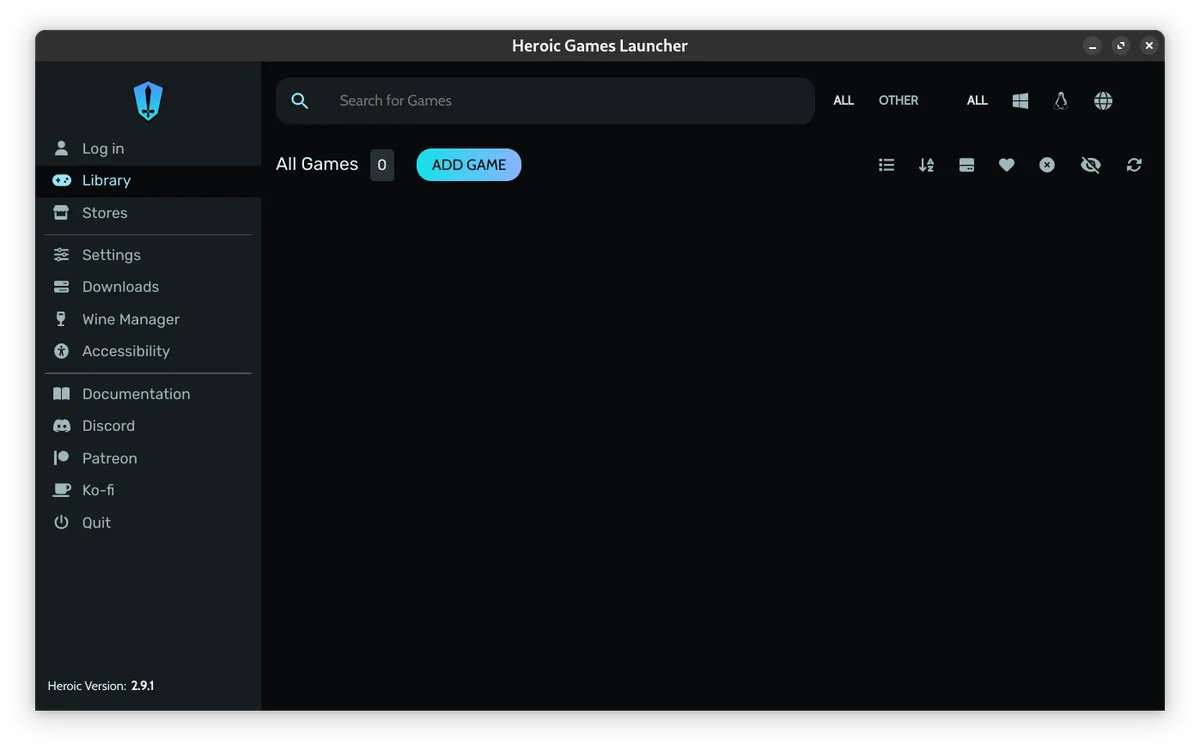Click the wine glass icon
1200x751 pixels.
click(62, 319)
